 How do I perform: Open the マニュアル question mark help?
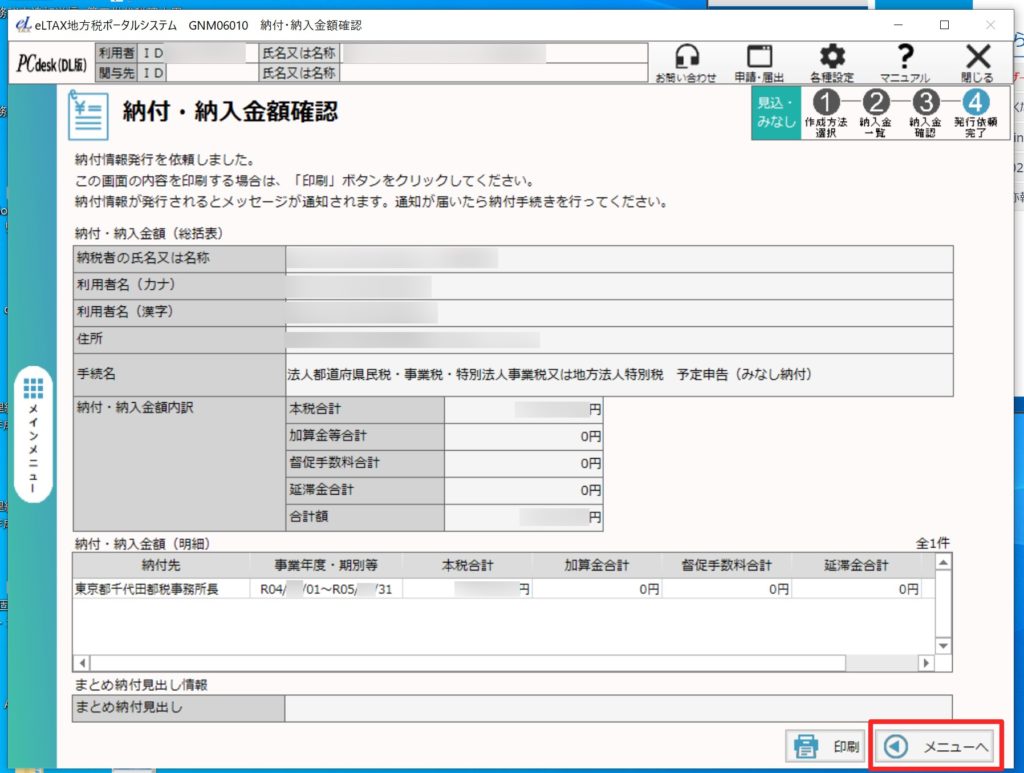point(905,62)
